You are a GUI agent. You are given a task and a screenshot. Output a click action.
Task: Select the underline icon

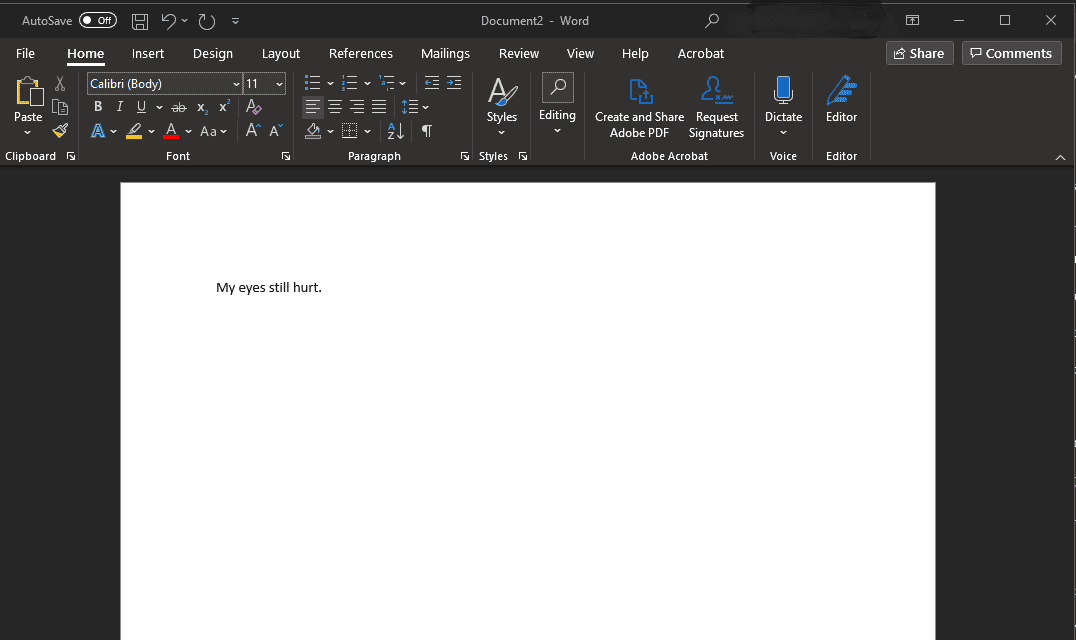point(140,107)
